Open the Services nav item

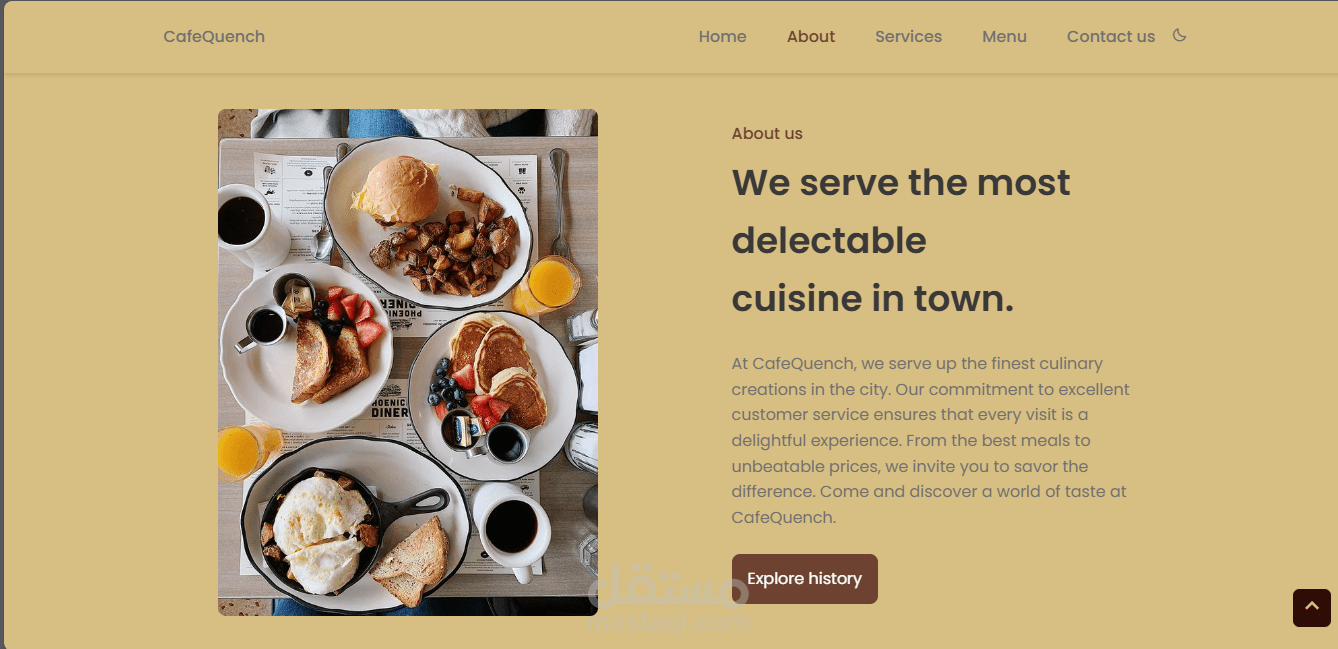[x=908, y=37]
